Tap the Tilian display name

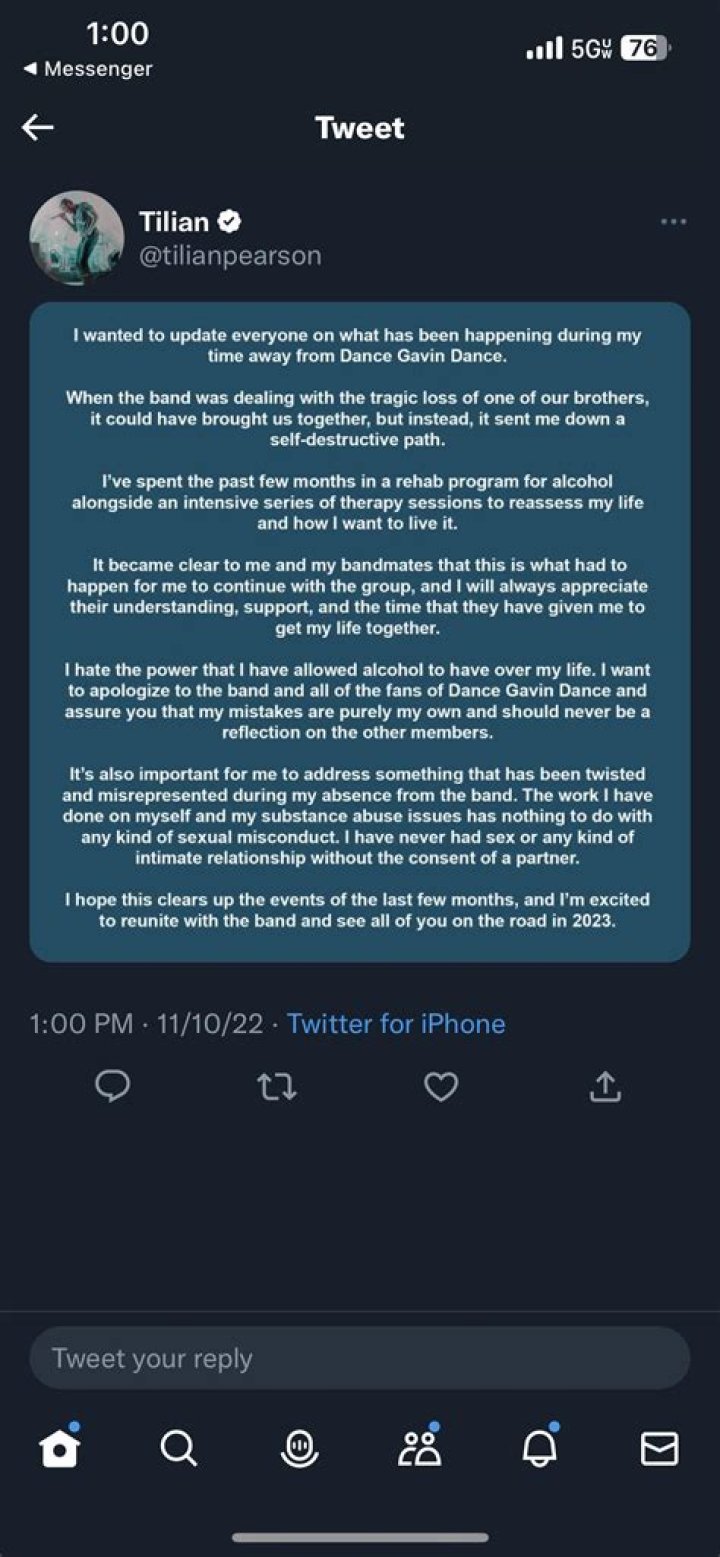tap(173, 221)
